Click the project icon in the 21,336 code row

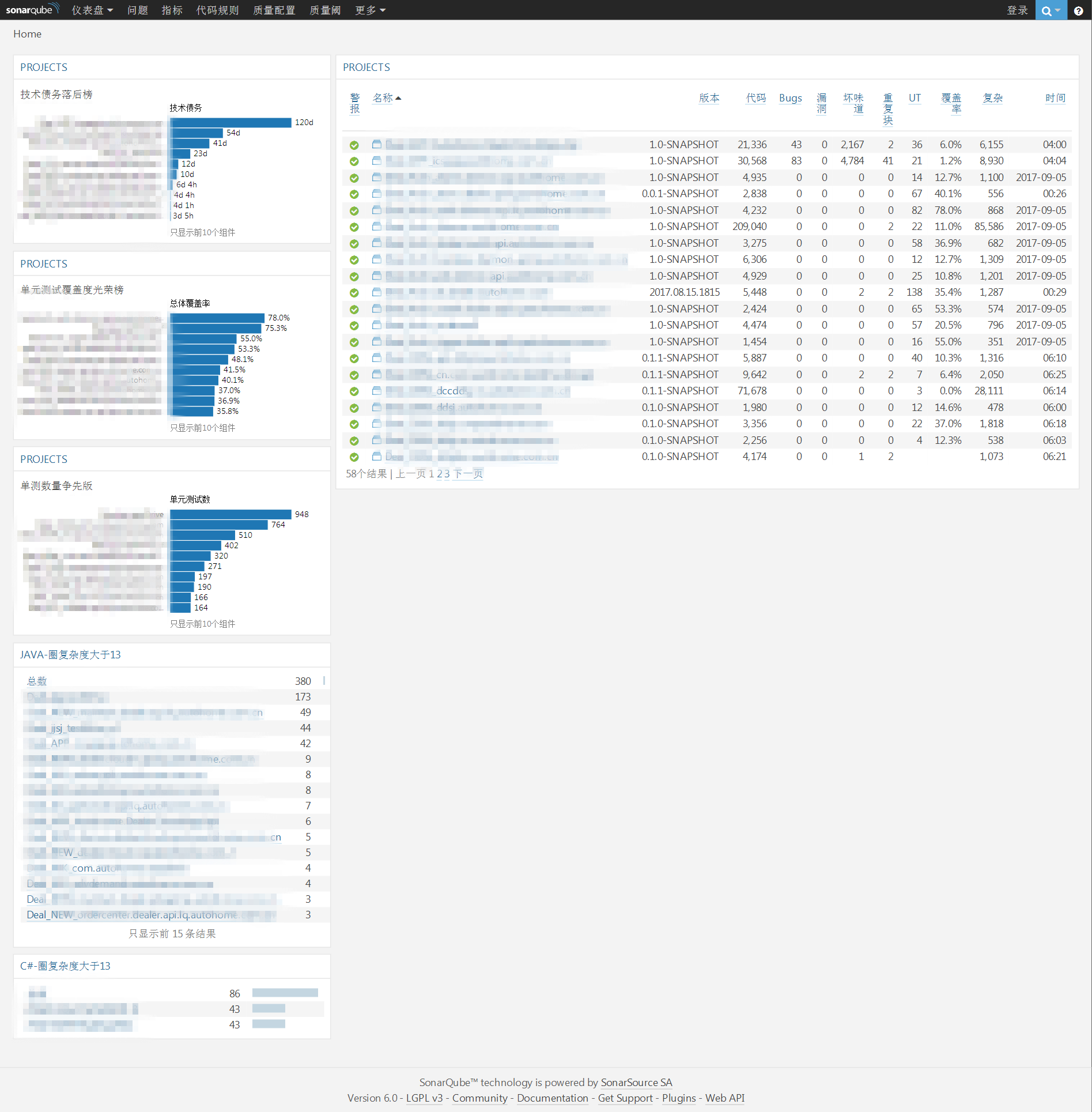(377, 144)
